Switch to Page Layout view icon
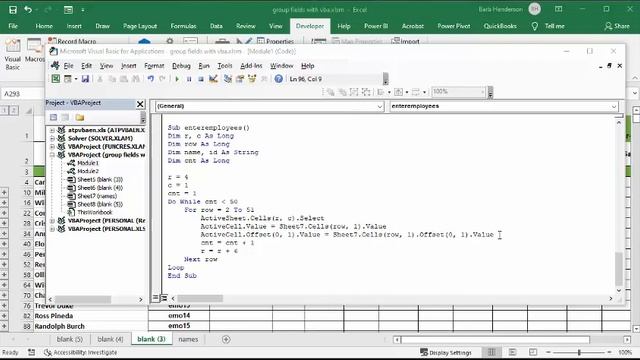 [512, 352]
